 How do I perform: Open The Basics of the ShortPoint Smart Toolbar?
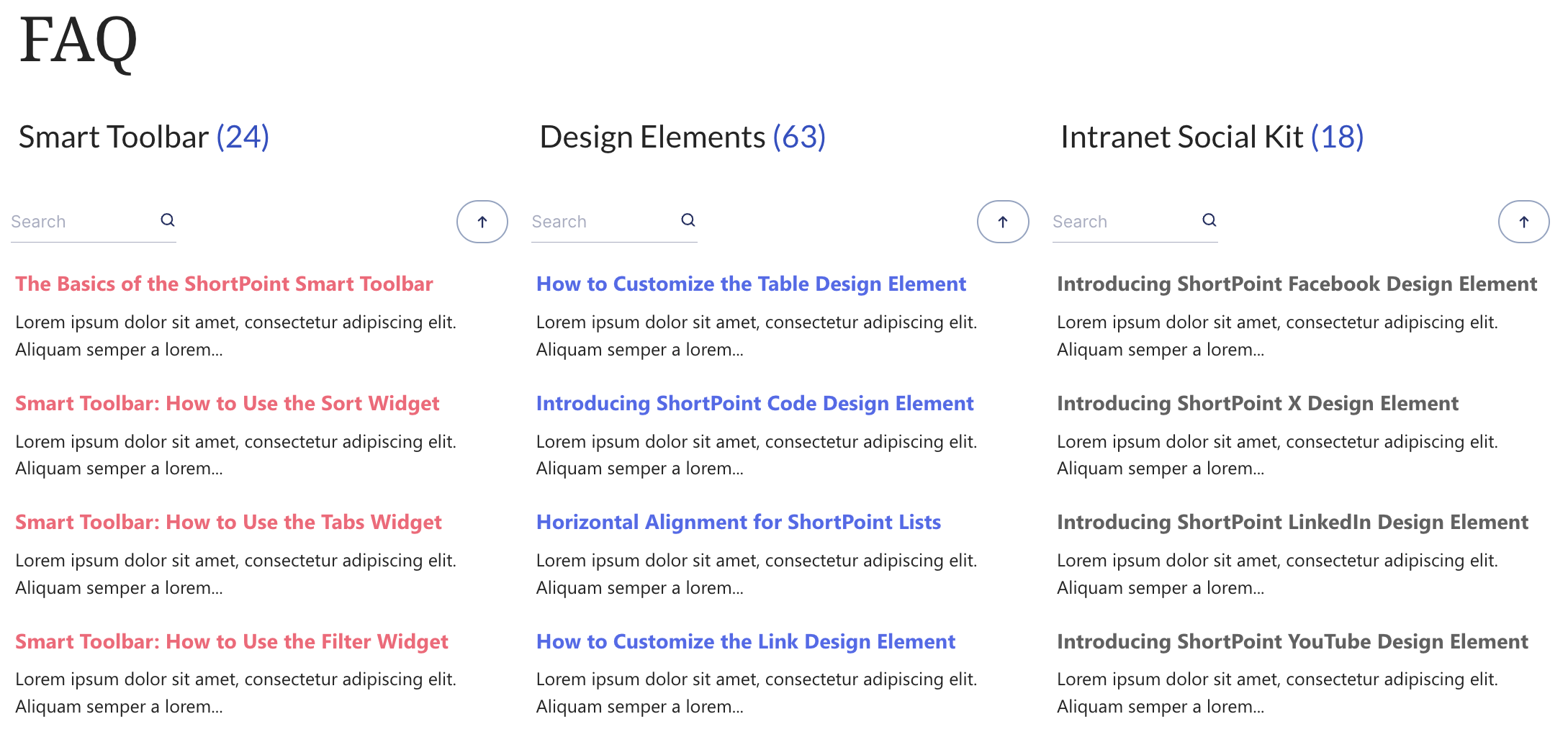(224, 284)
